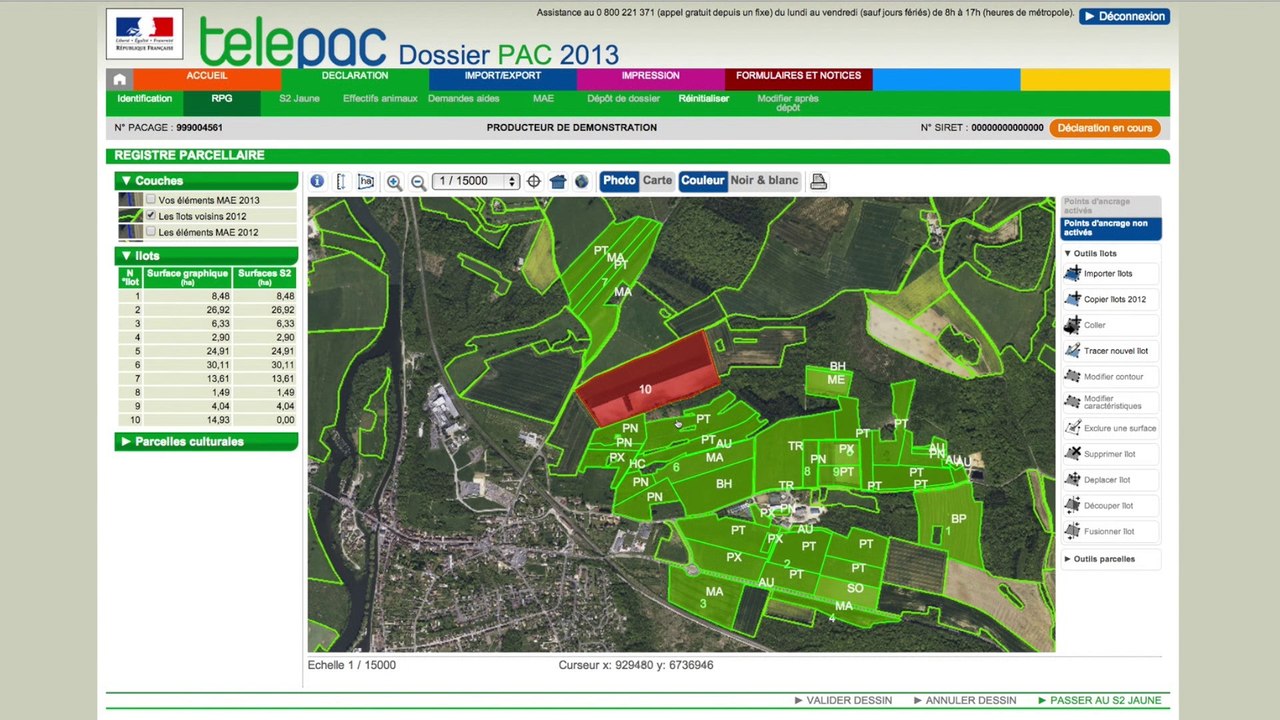Select the Fusionner îlot tool
Screen dimensions: 1280x720
click(x=1111, y=532)
